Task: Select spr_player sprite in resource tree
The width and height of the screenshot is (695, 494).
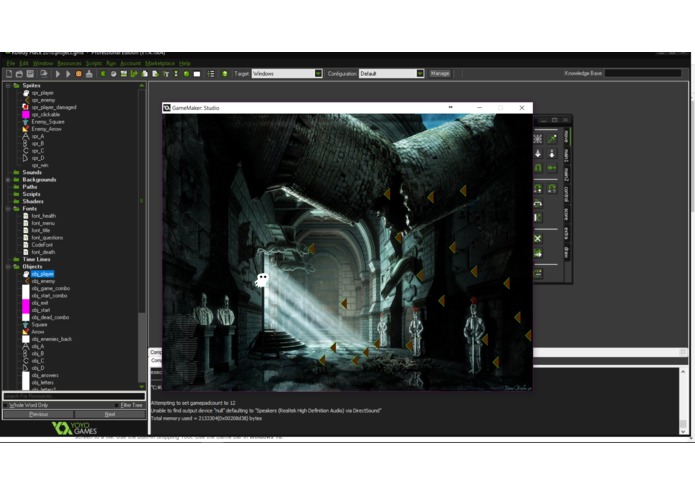Action: click(x=43, y=93)
